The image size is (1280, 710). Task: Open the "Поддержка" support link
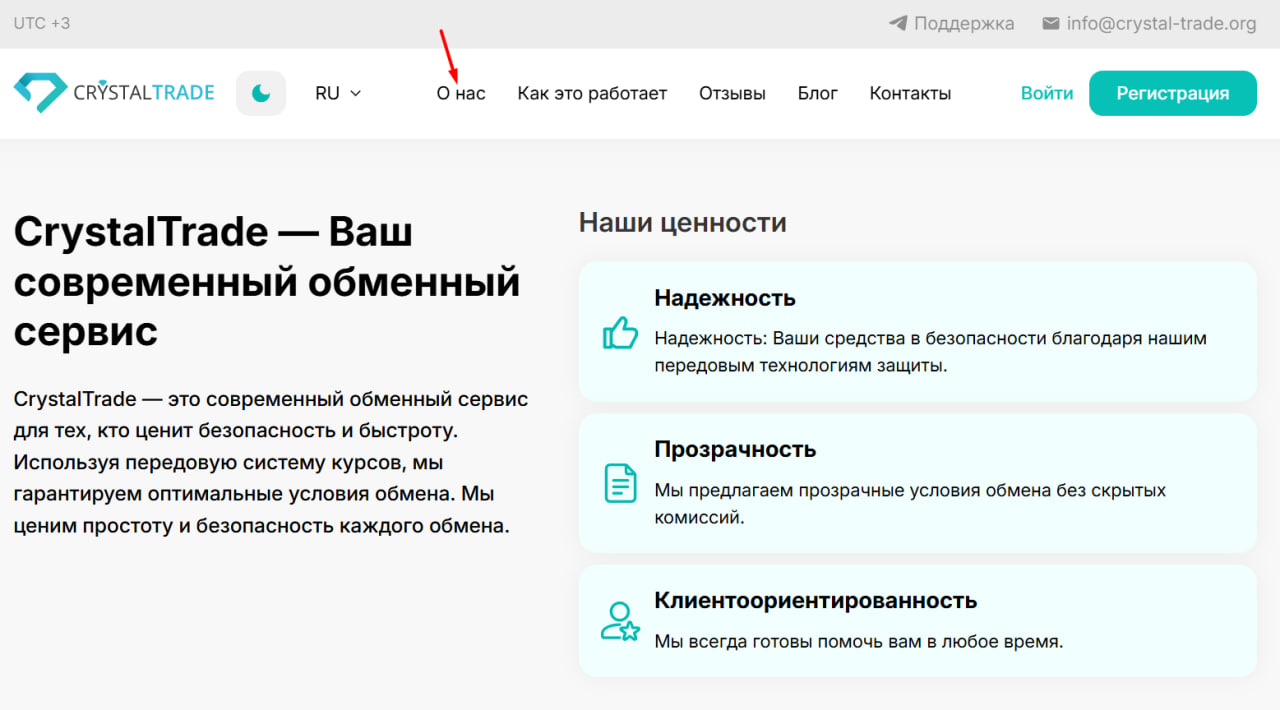point(963,23)
